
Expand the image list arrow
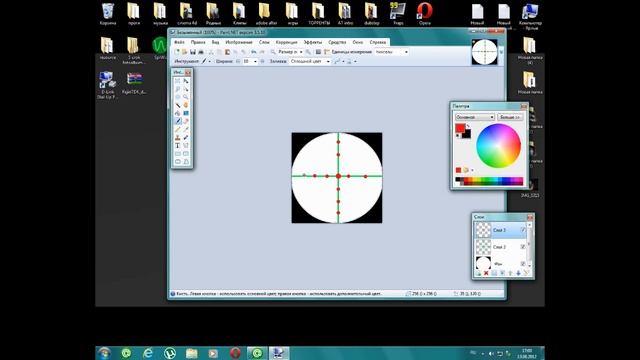[x=501, y=52]
